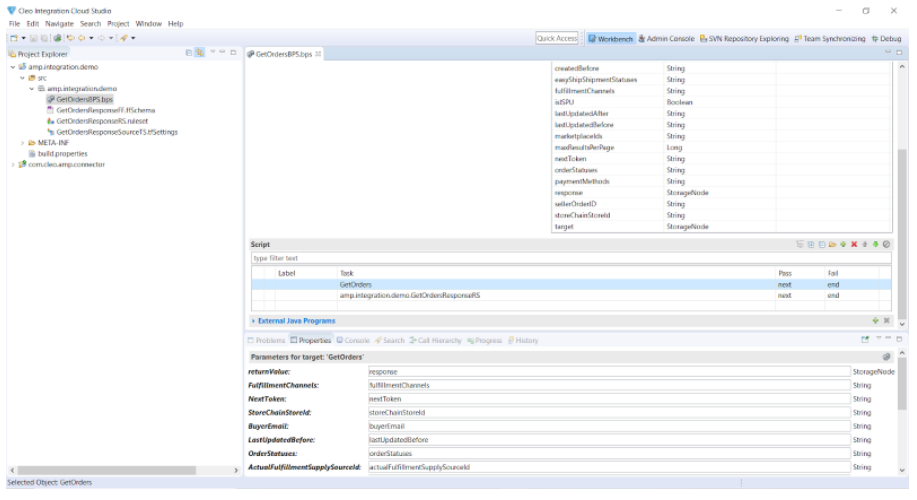
Task: Click the green move down arrow in Script
Action: tap(875, 244)
